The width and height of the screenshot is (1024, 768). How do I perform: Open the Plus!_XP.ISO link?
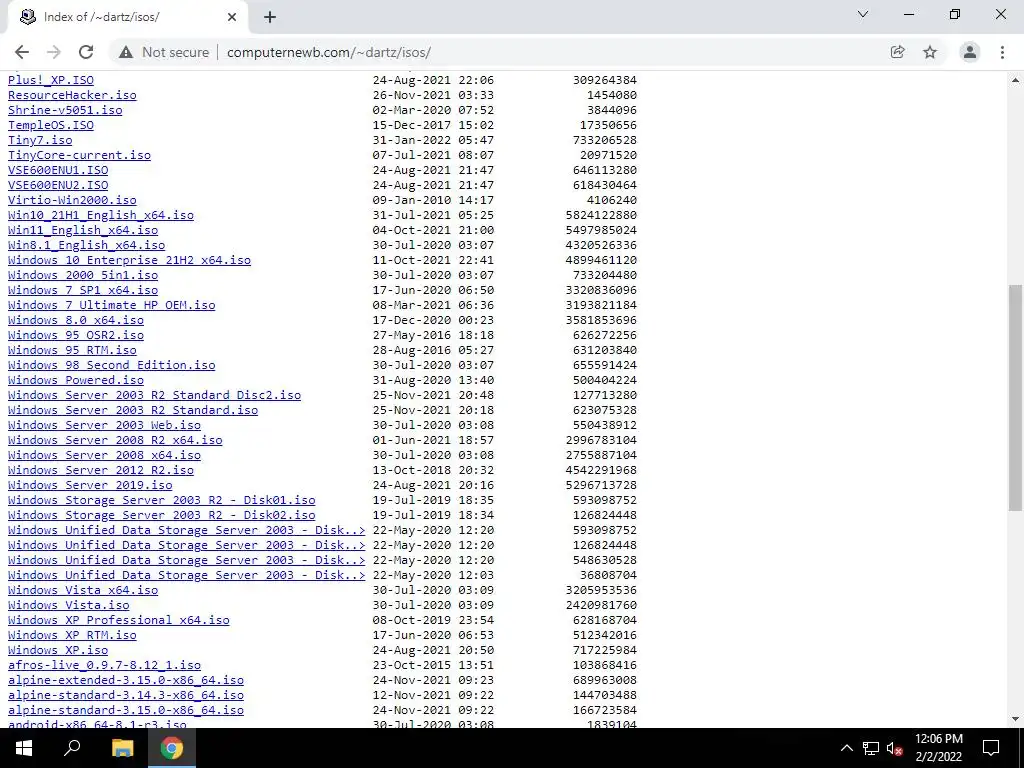pyautogui.click(x=51, y=80)
